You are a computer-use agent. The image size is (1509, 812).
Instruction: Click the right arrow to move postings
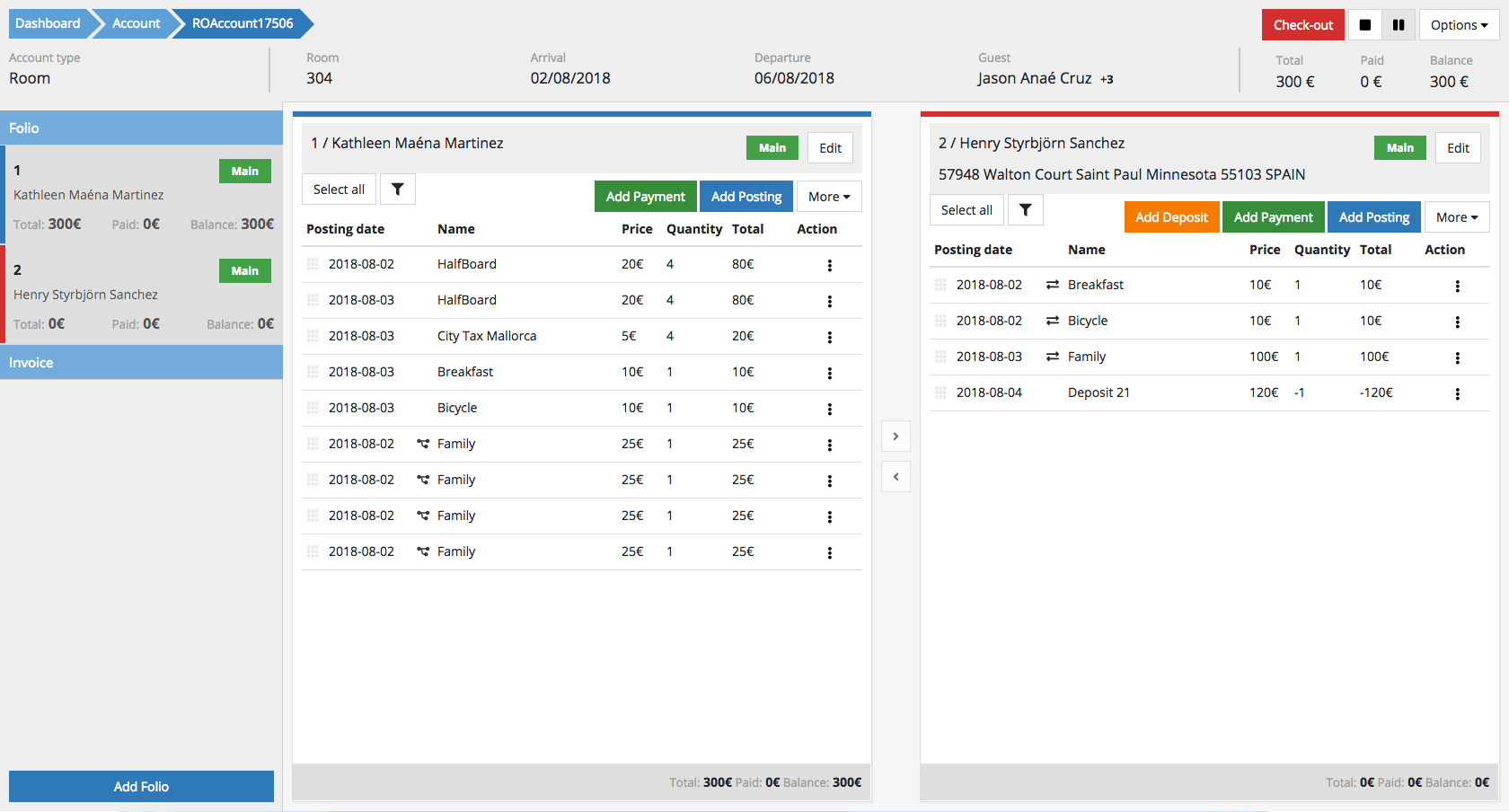tap(896, 437)
